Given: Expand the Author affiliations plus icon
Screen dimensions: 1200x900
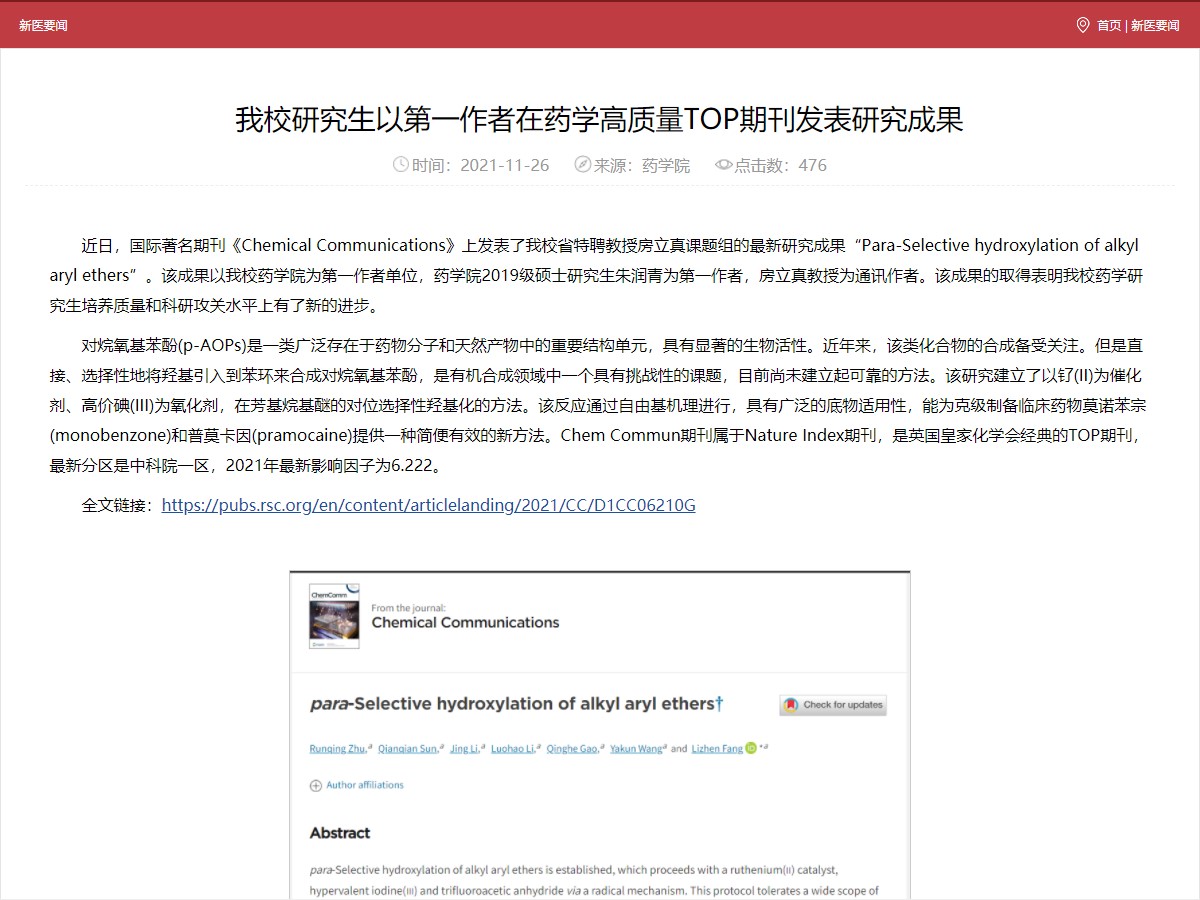Looking at the screenshot, I should 316,786.
